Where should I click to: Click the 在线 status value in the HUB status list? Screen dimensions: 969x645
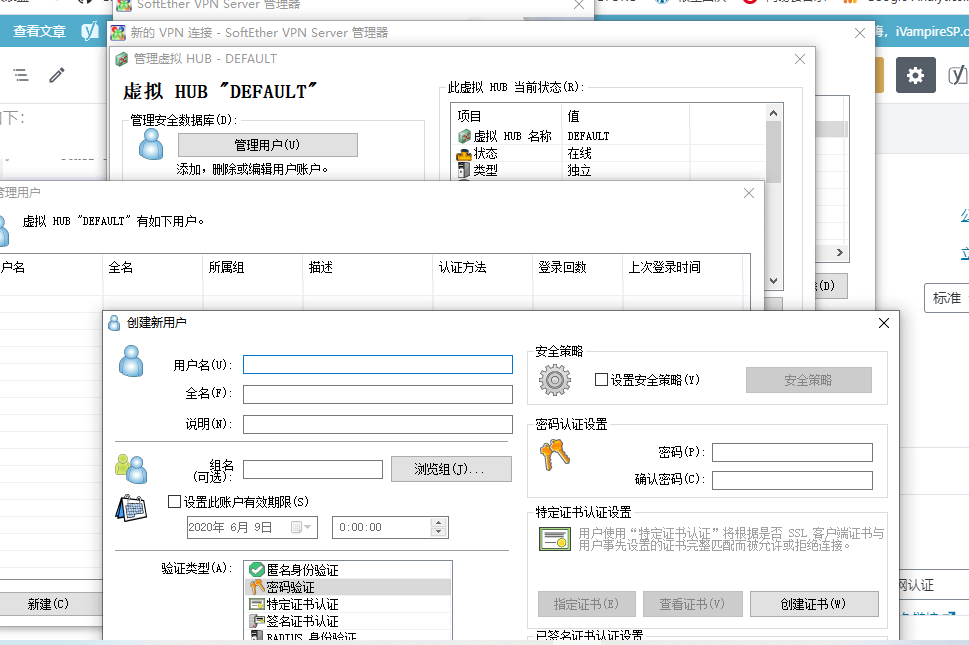580,153
